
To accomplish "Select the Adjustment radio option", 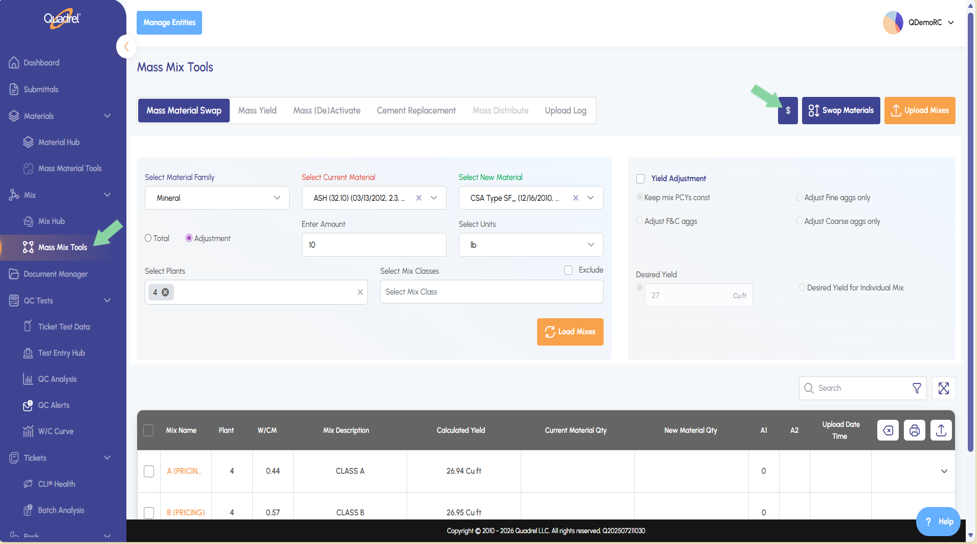I will coord(189,238).
